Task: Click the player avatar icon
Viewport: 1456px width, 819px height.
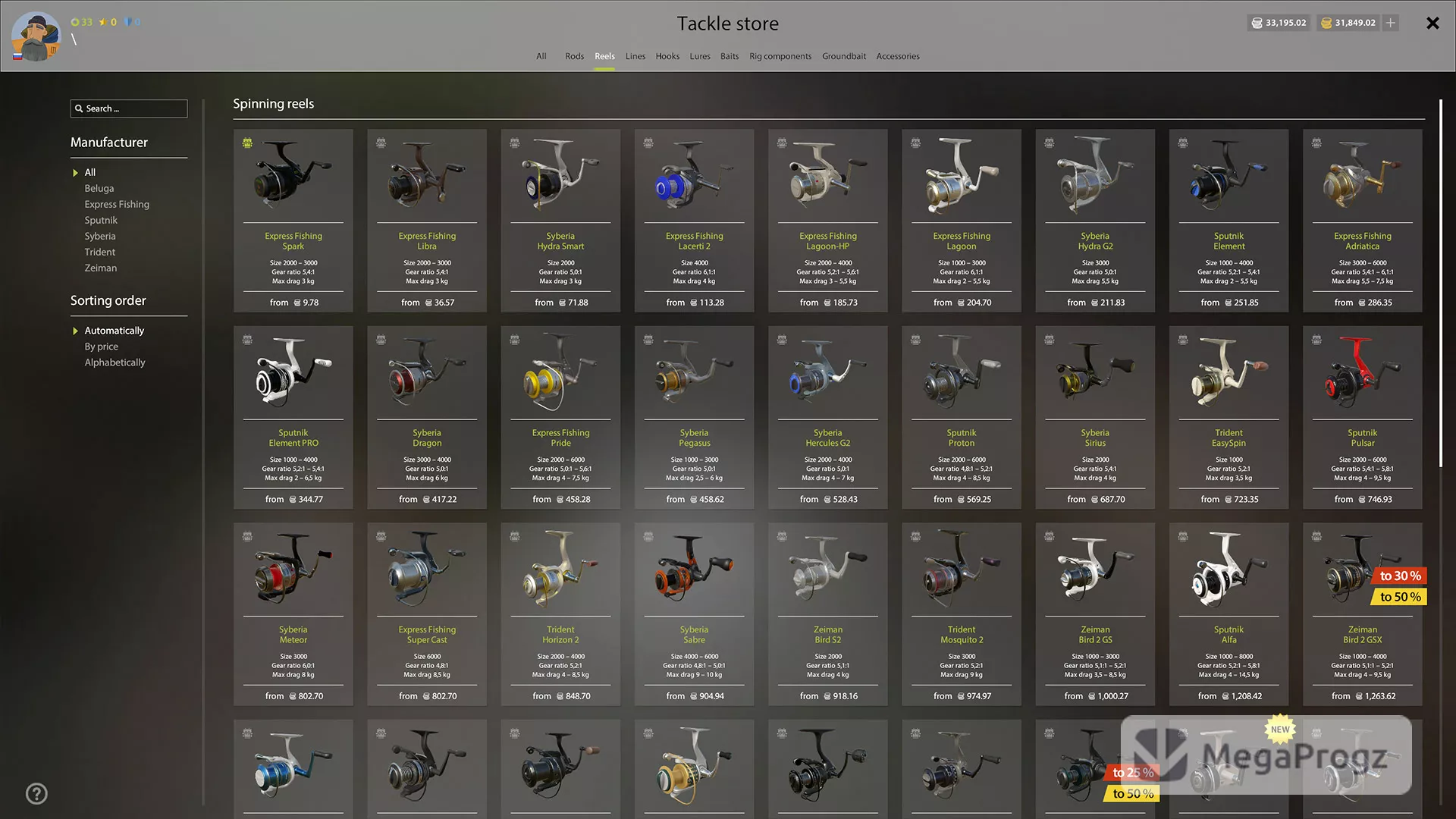Action: click(36, 36)
